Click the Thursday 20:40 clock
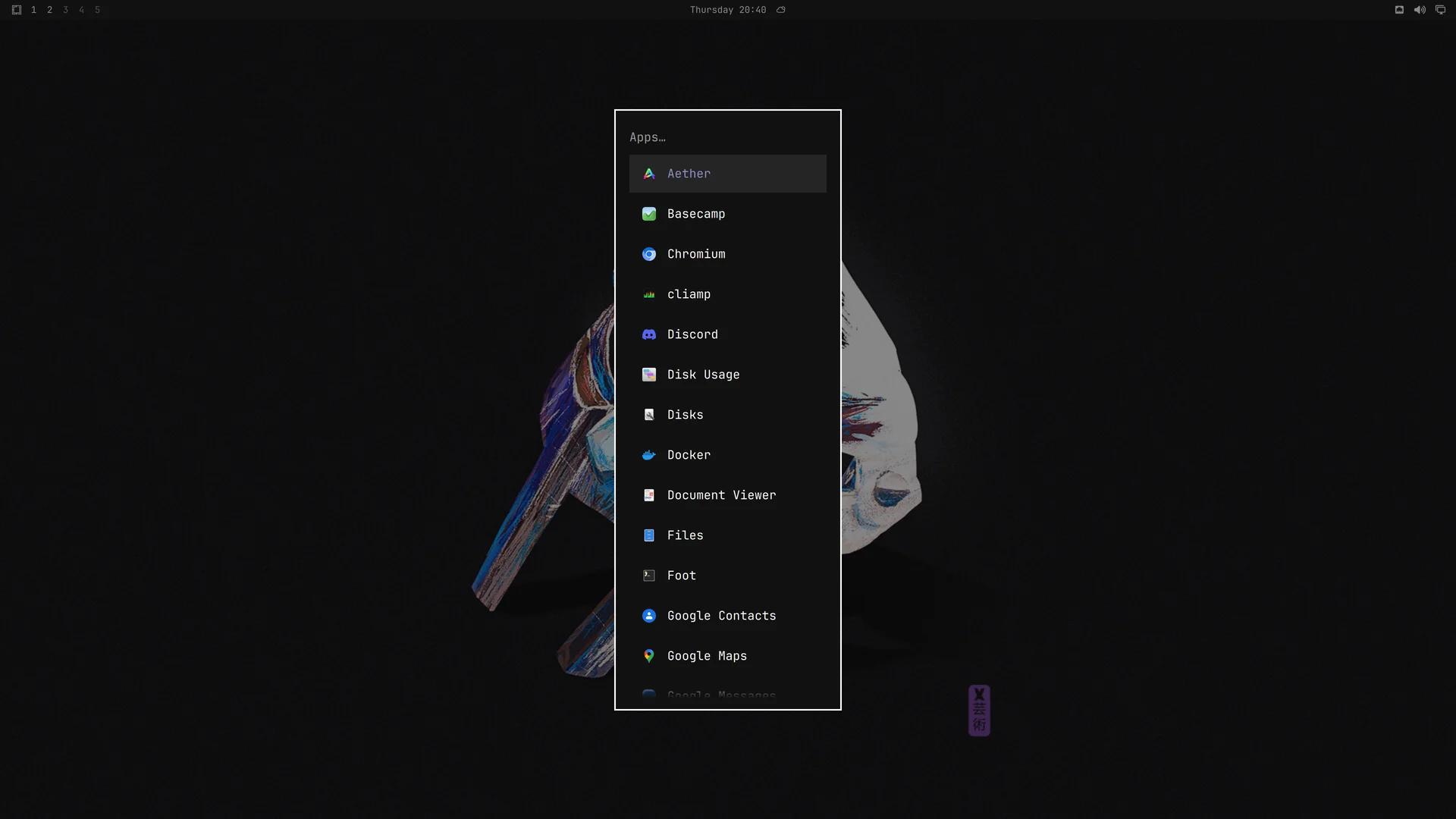This screenshot has width=1456, height=819. 727,10
